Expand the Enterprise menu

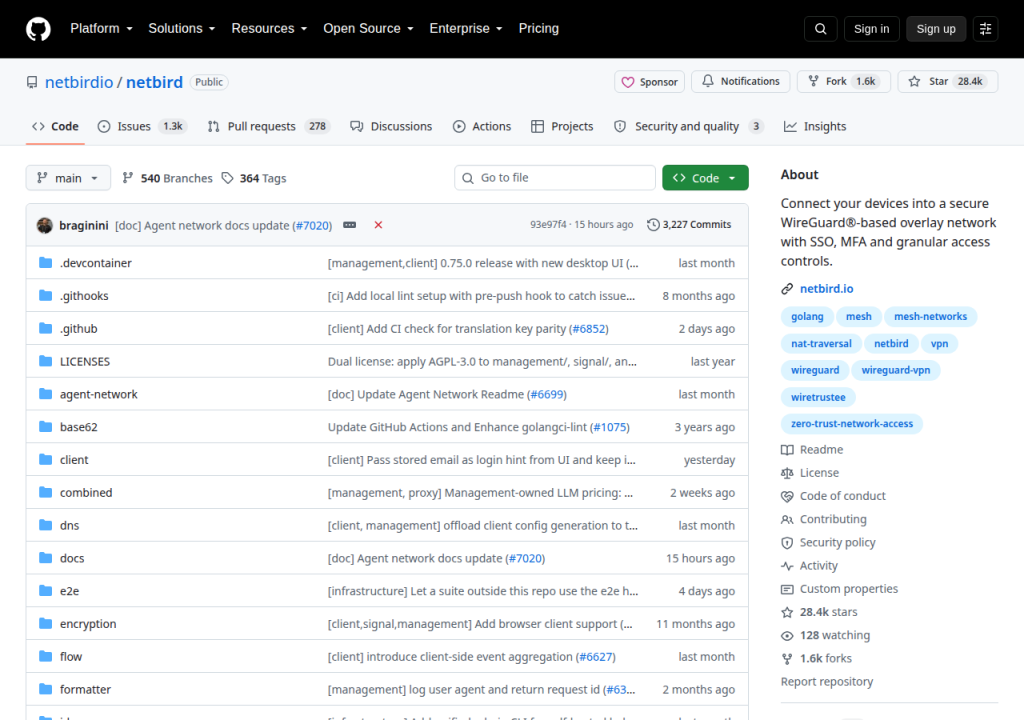point(466,29)
